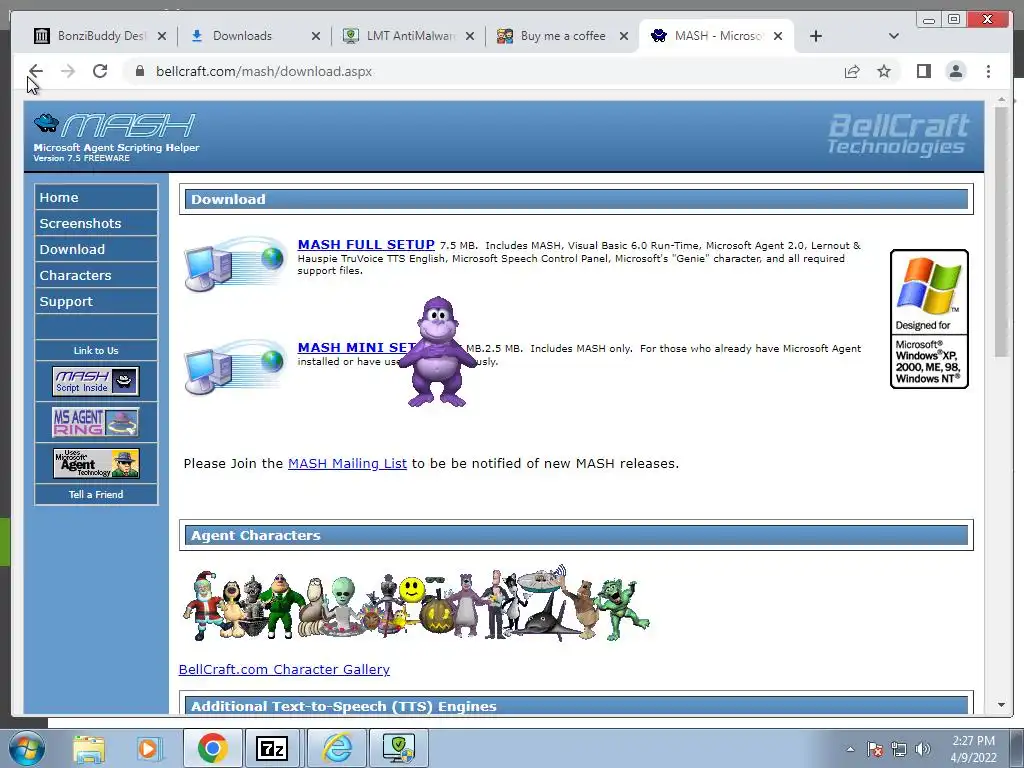
Task: Open 7-Zip from the taskbar
Action: [x=272, y=748]
